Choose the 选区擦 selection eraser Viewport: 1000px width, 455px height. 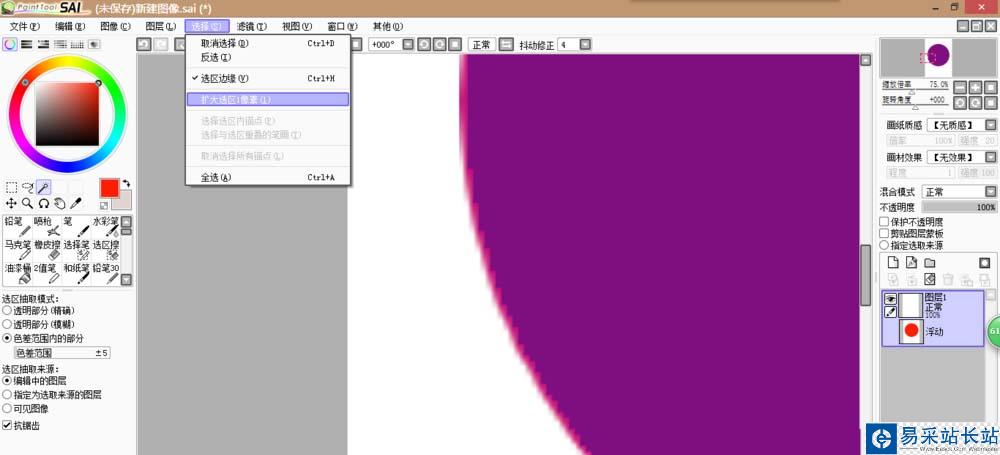point(106,250)
